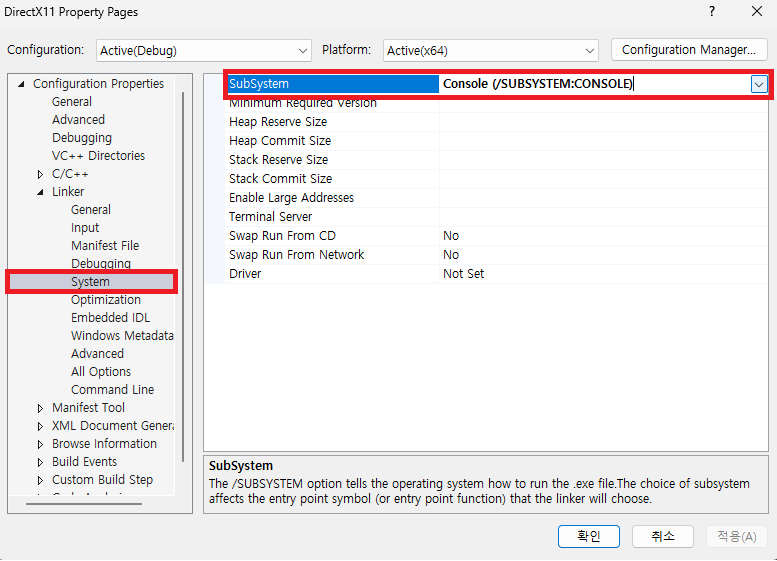Click the help question mark icon
The height and width of the screenshot is (561, 777).
click(x=712, y=11)
